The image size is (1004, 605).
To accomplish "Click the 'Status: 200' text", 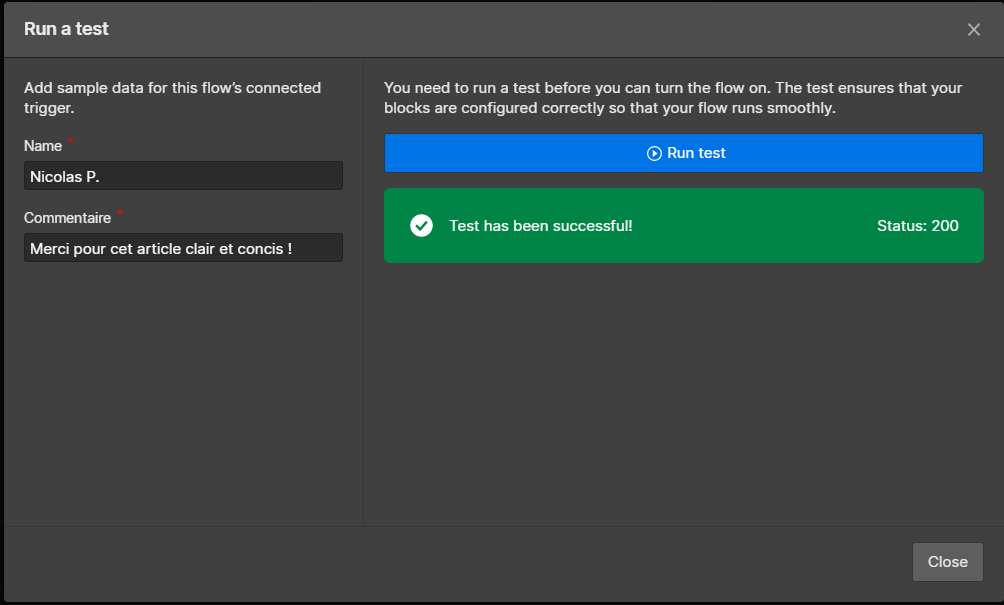I will [917, 226].
